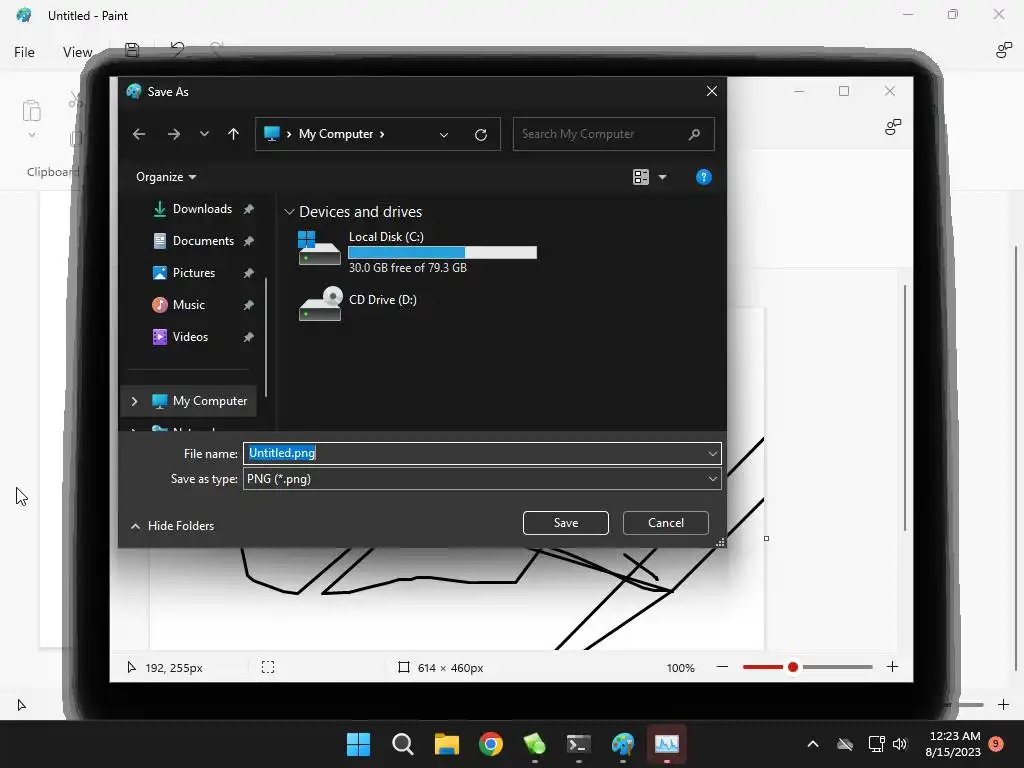Open recent locations chevron beside forward arrow
Screen dimensions: 1024x768
204,134
